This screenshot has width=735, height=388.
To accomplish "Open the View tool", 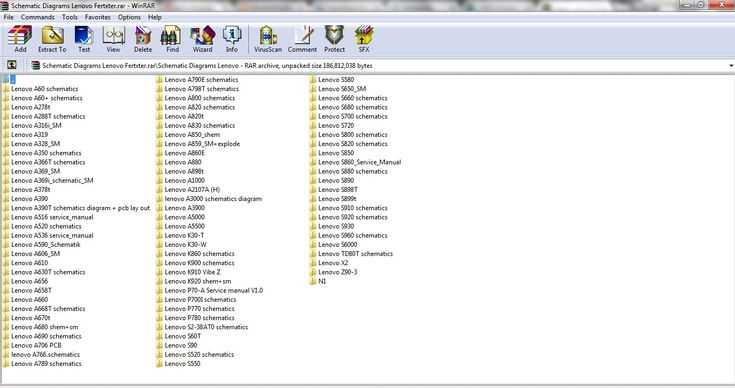I will (113, 39).
